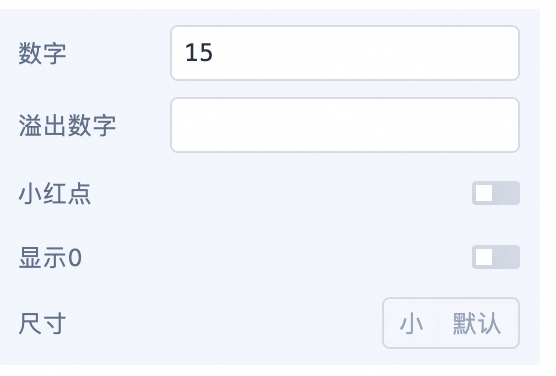Image resolution: width=556 pixels, height=376 pixels.
Task: Click the grey track of 显示0 switch
Action: click(506, 257)
